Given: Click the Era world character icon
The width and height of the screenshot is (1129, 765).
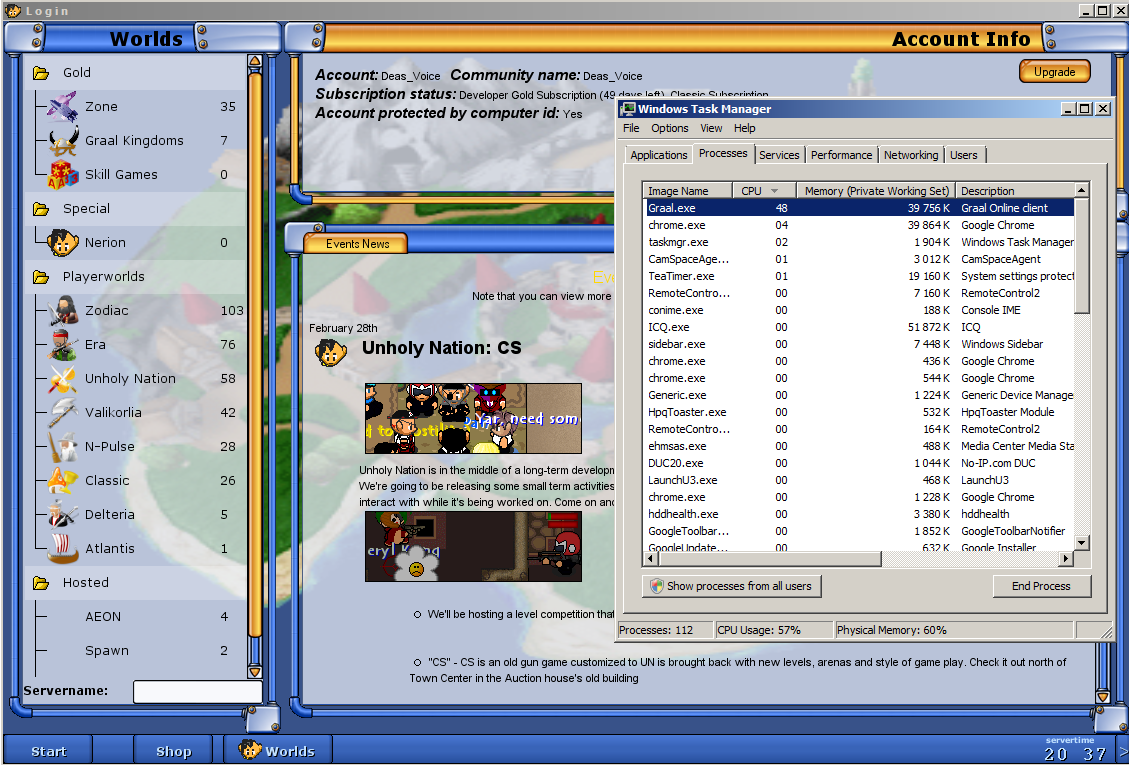Looking at the screenshot, I should [63, 344].
